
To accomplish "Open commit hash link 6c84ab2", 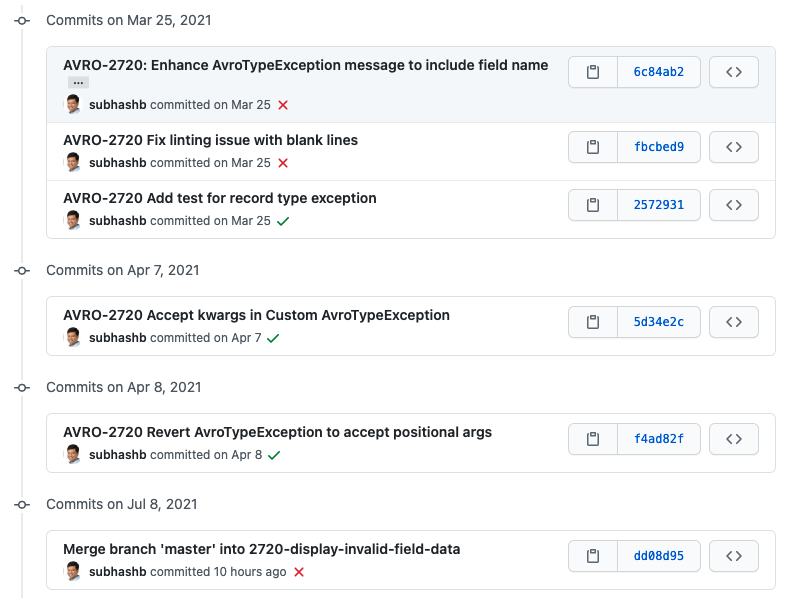I will (x=659, y=72).
